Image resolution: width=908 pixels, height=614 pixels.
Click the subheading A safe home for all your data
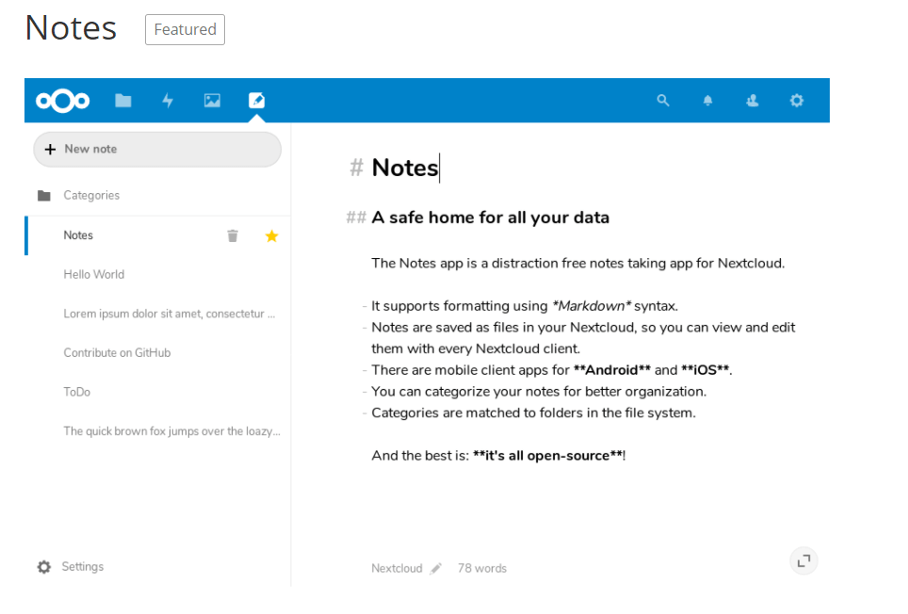(x=490, y=218)
